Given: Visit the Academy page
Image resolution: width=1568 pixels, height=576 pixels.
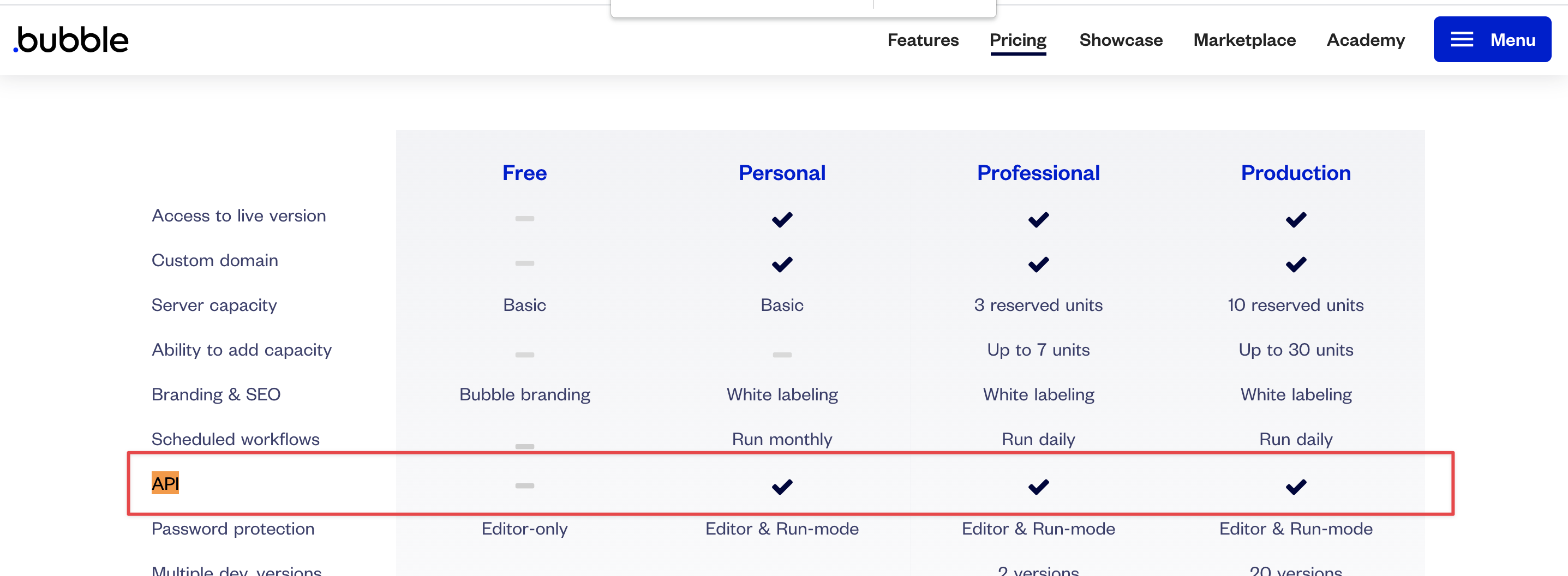Looking at the screenshot, I should (x=1365, y=40).
